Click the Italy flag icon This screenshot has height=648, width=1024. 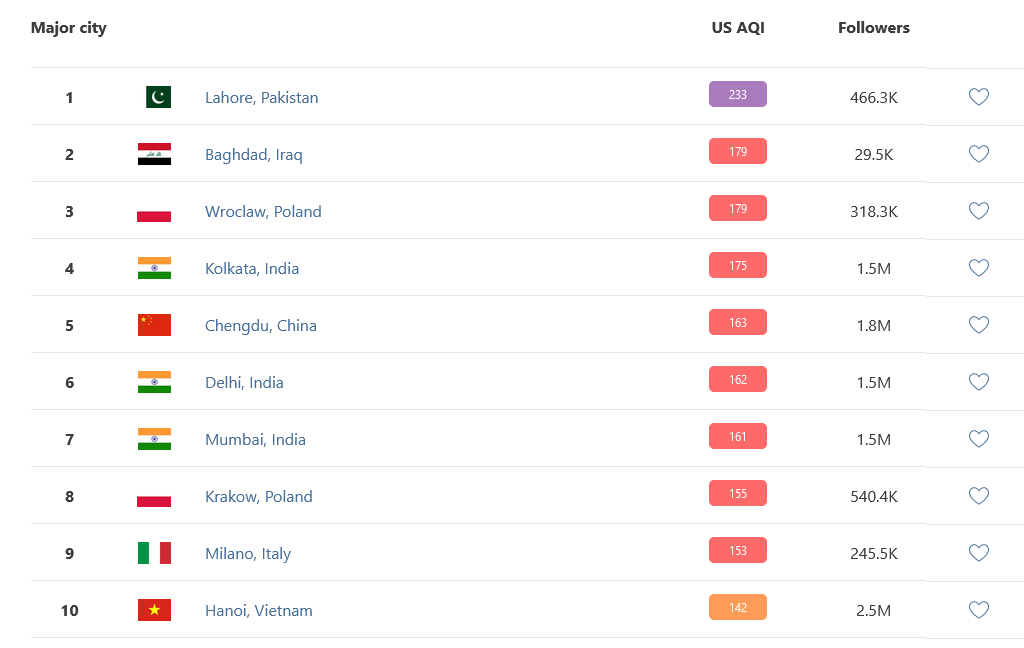click(154, 553)
